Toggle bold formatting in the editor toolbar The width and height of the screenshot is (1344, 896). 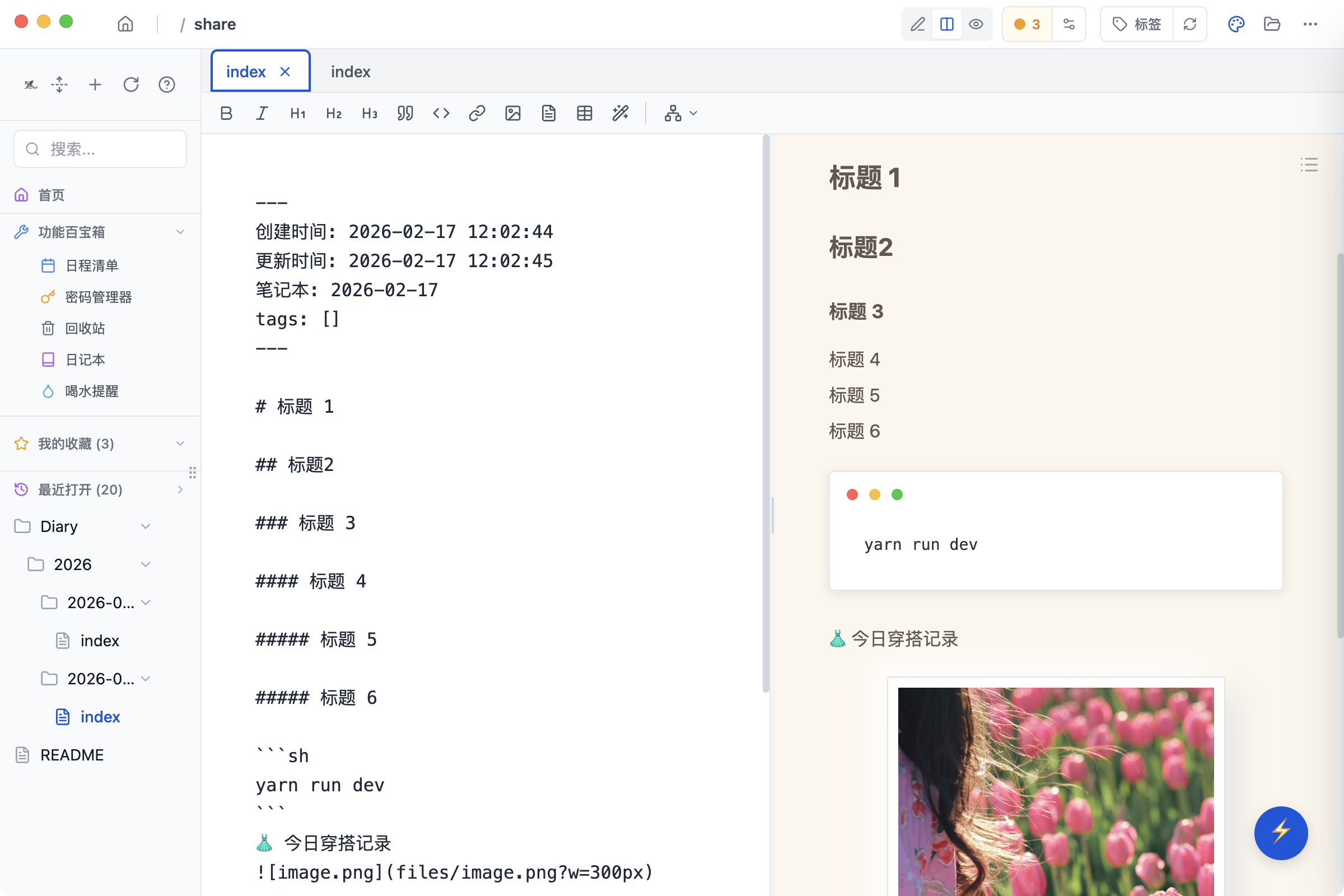[226, 113]
